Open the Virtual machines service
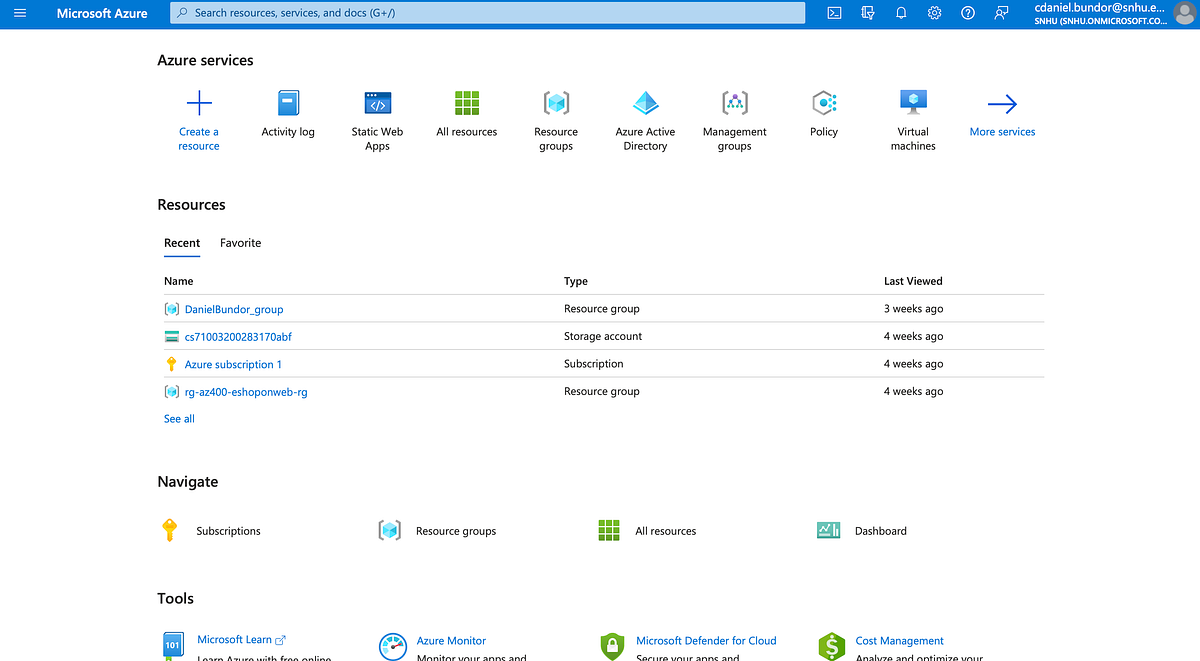Image resolution: width=1200 pixels, height=661 pixels. pyautogui.click(x=912, y=103)
